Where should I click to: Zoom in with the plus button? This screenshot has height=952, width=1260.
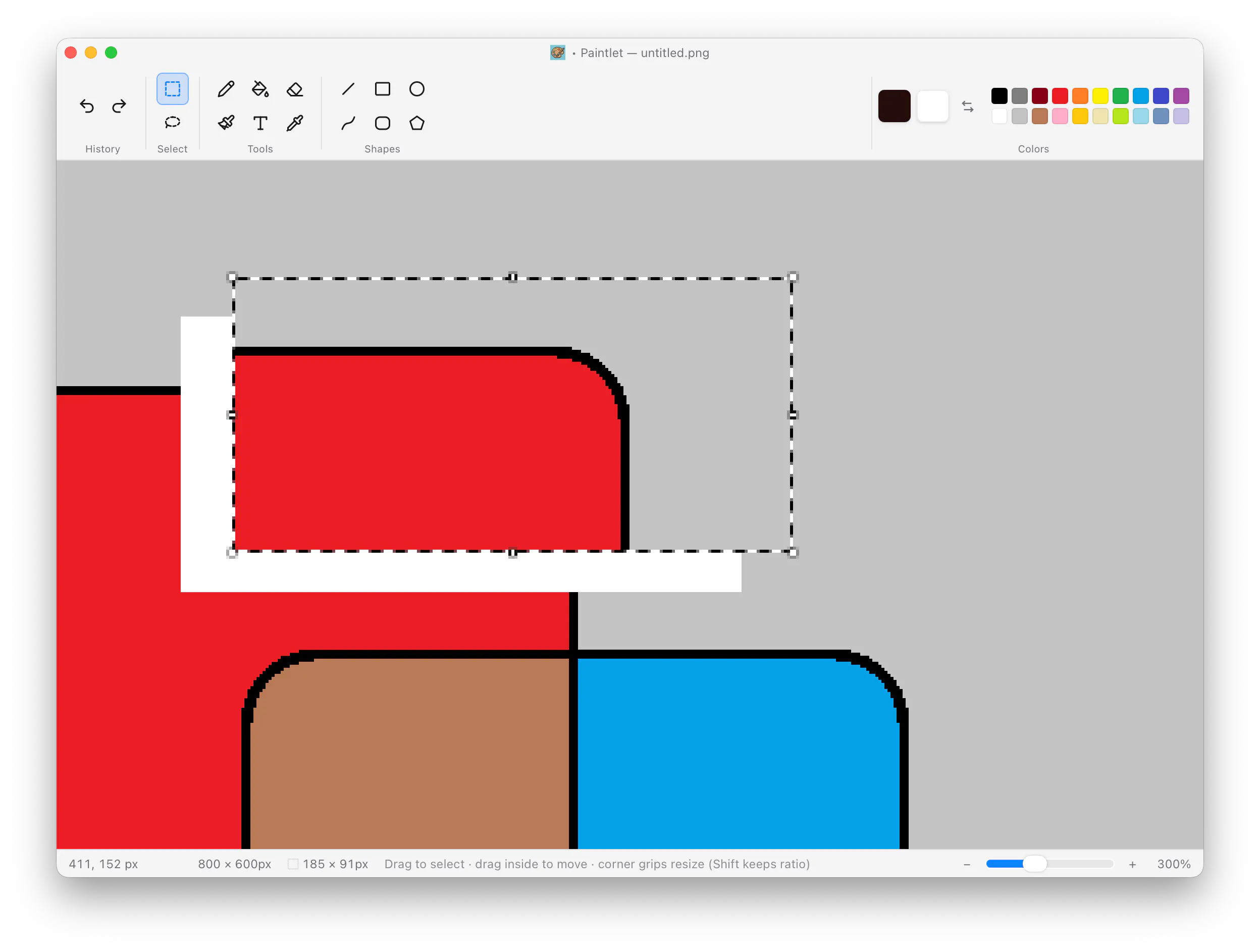coord(1132,864)
